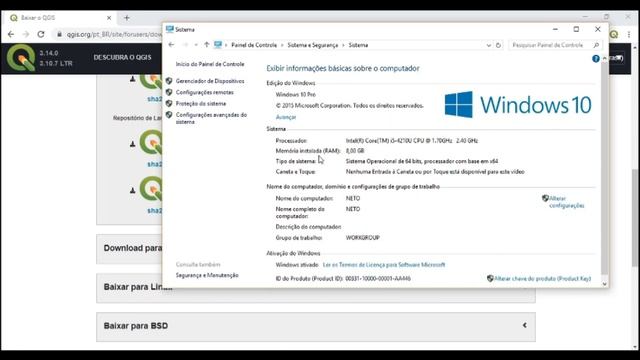The image size is (640, 360).
Task: Click the processor value Intel Core i5-4210U
Action: (412, 141)
